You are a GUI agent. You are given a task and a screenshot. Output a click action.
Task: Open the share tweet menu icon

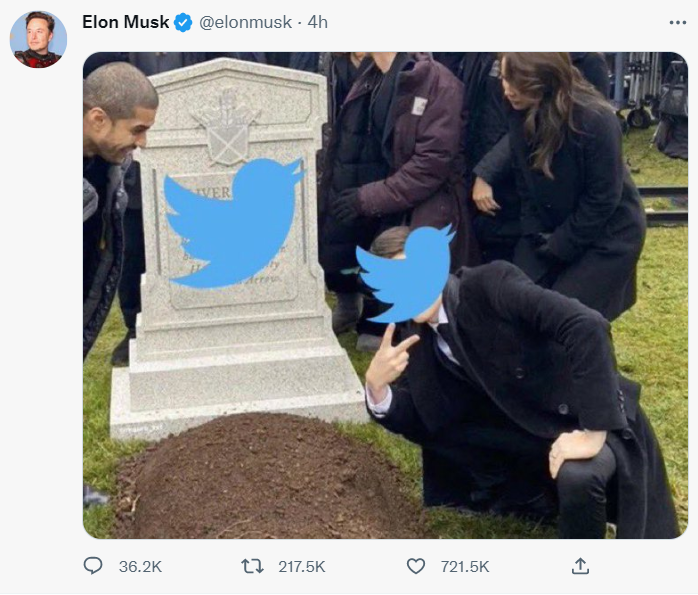tap(580, 566)
